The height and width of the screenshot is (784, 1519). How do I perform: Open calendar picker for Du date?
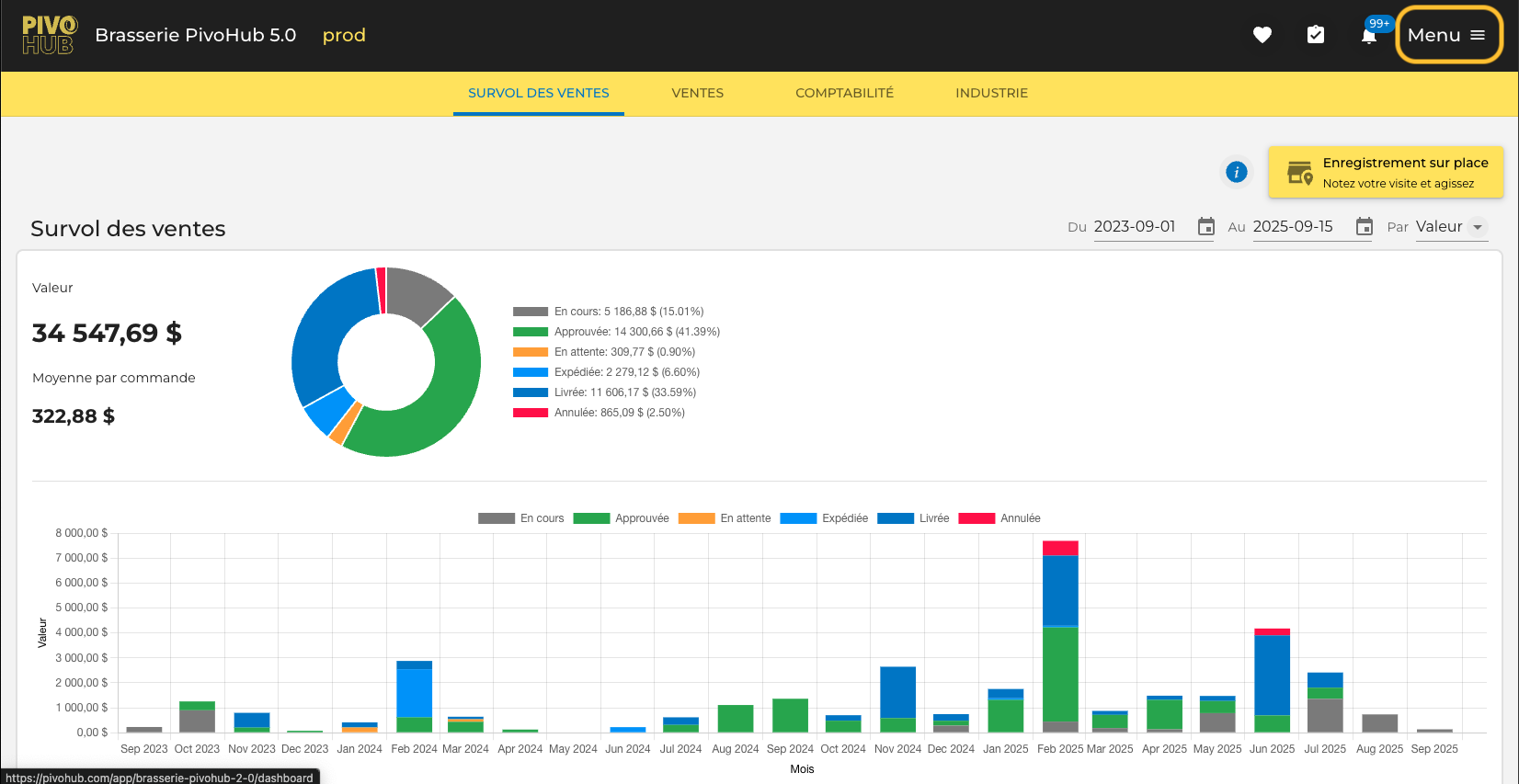(x=1206, y=226)
